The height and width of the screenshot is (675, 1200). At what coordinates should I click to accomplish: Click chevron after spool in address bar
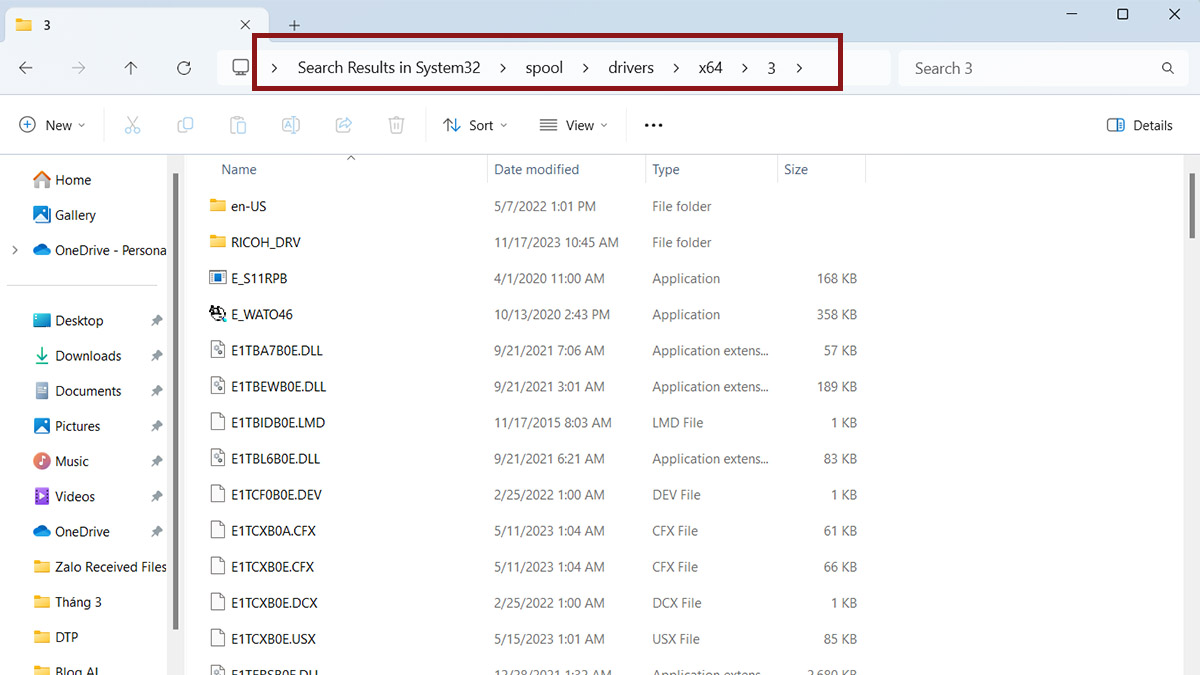point(586,68)
